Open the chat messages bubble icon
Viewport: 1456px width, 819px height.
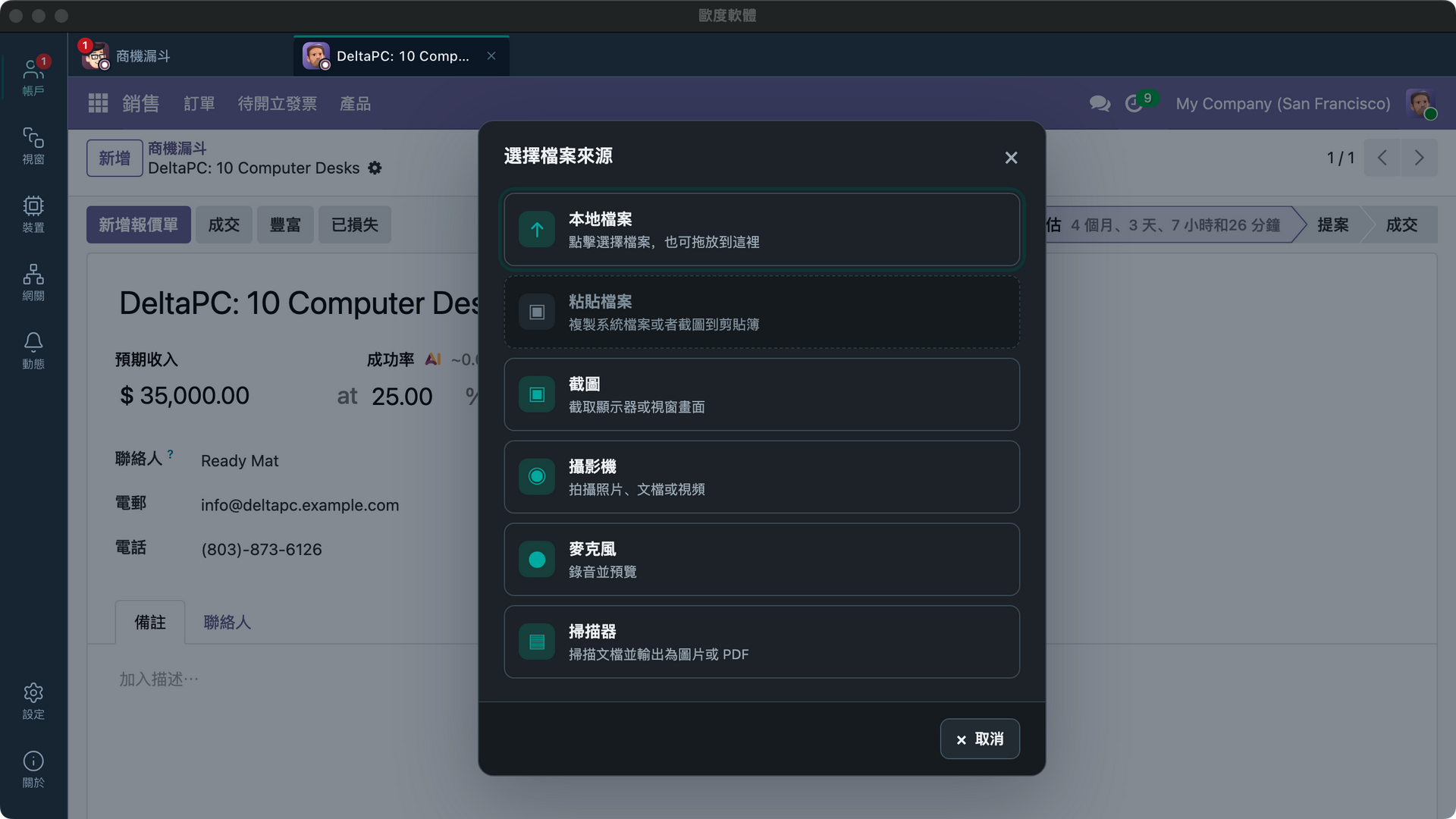(1100, 103)
